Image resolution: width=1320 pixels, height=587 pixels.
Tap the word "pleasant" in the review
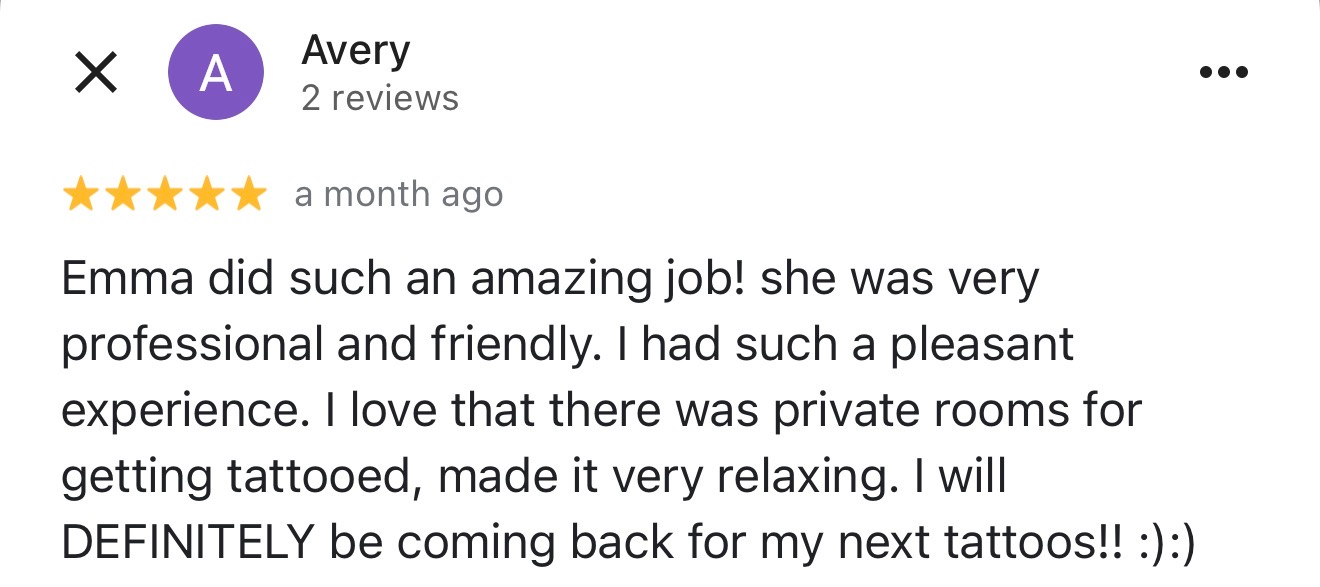pos(982,345)
